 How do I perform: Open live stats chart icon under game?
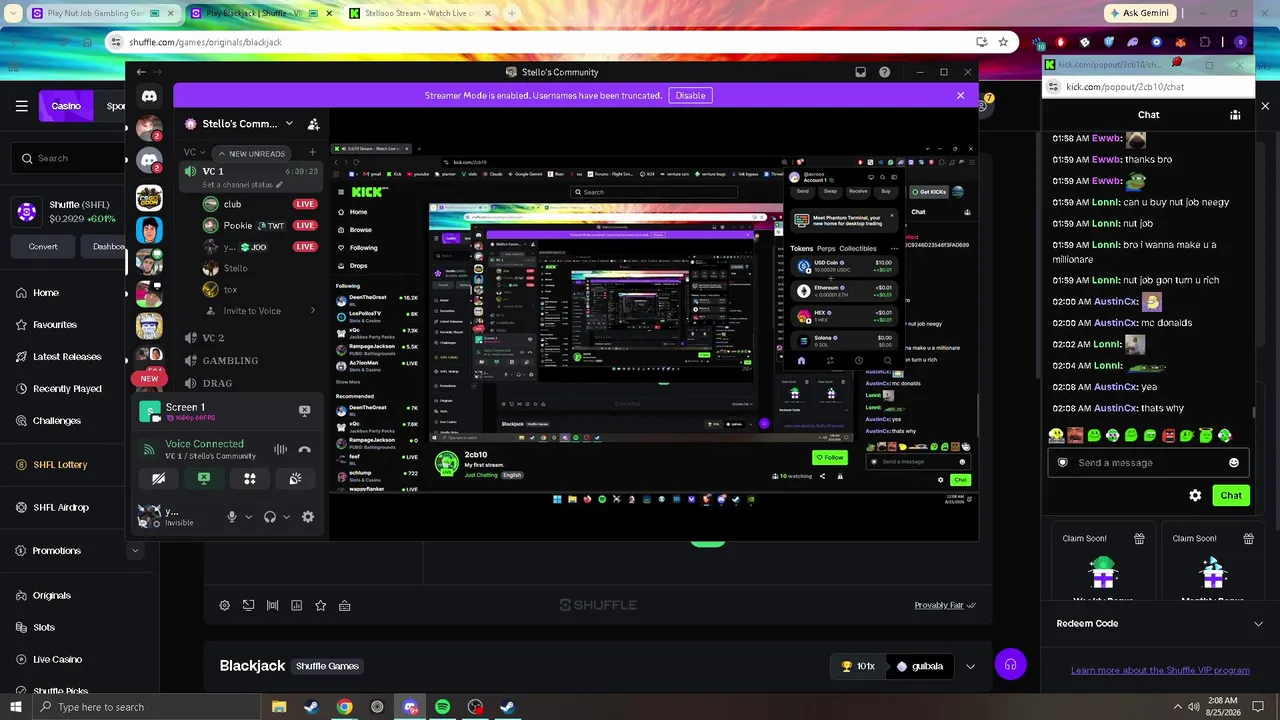click(x=296, y=605)
